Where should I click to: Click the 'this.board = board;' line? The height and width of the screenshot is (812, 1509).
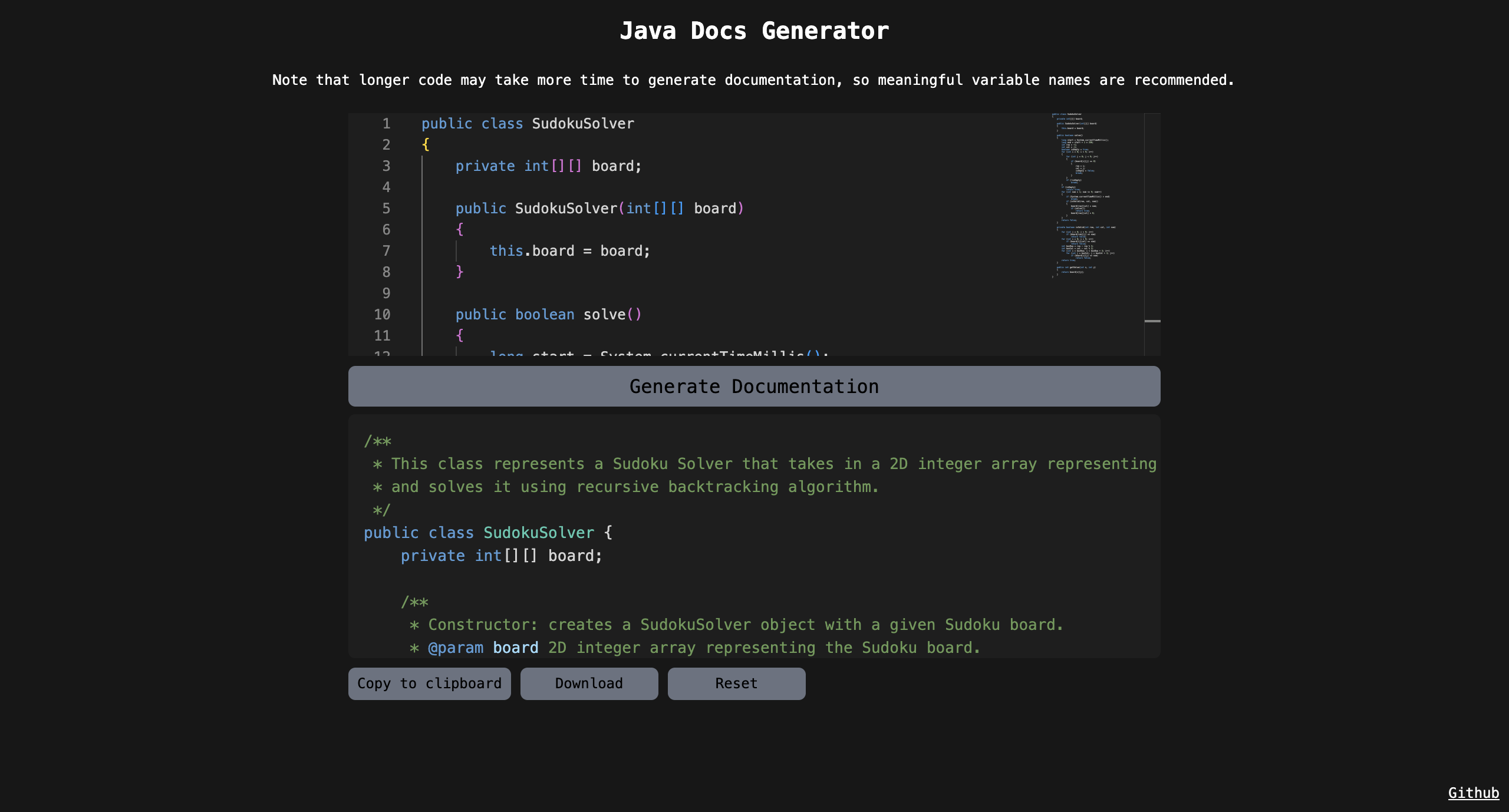pos(569,251)
